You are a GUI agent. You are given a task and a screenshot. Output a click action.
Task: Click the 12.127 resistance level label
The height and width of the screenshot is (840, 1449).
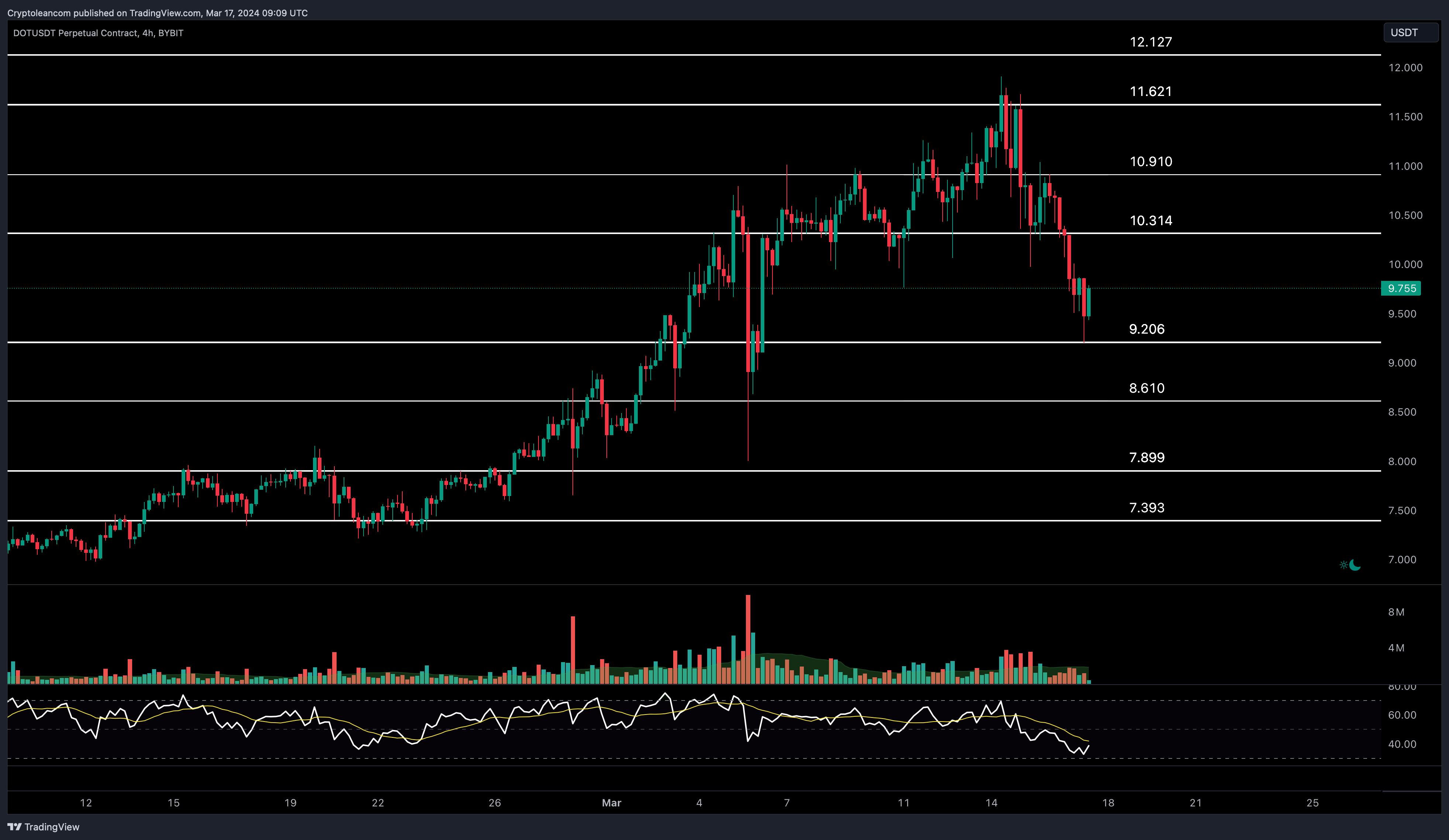[1150, 42]
